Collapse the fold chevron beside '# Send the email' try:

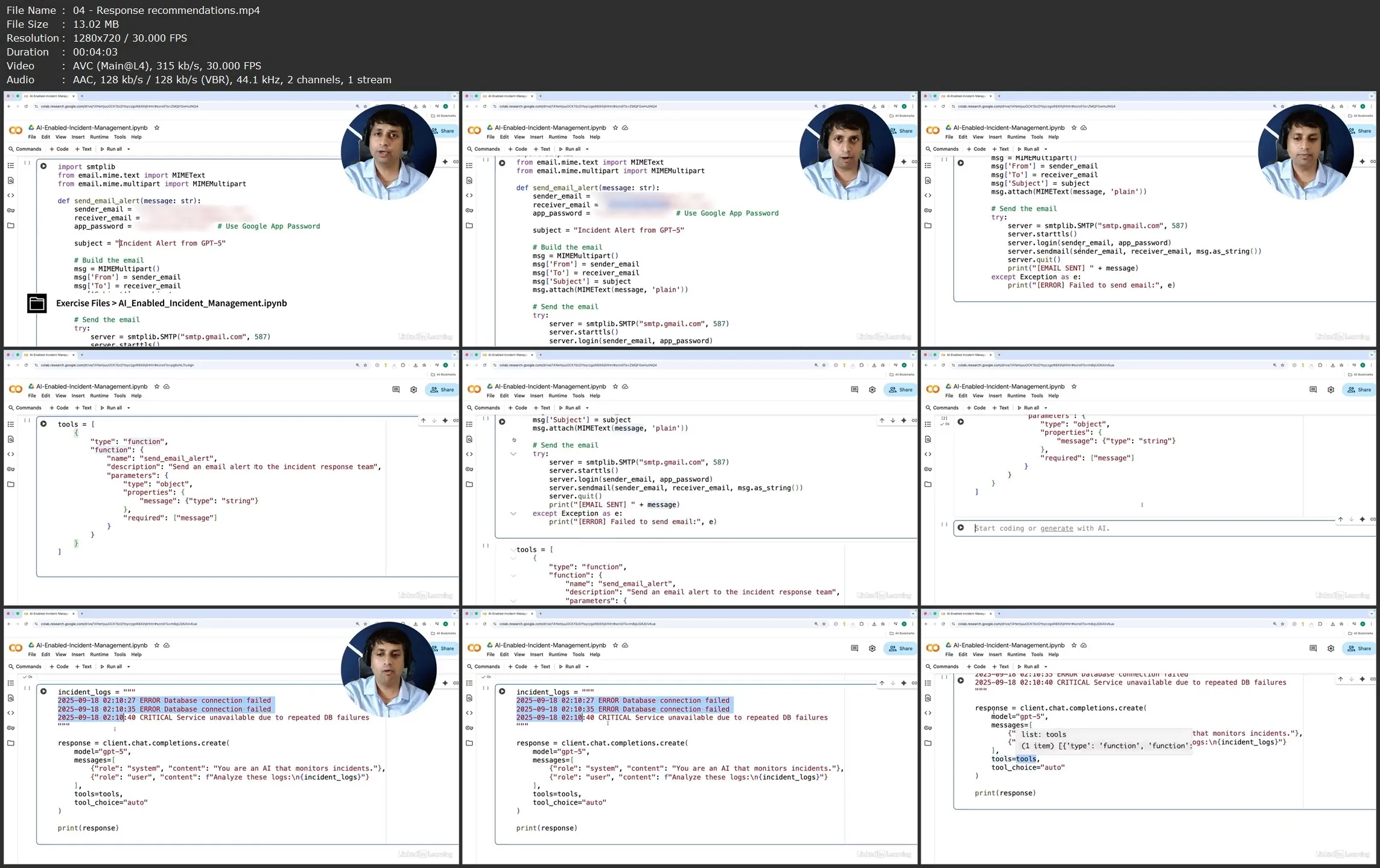514,454
